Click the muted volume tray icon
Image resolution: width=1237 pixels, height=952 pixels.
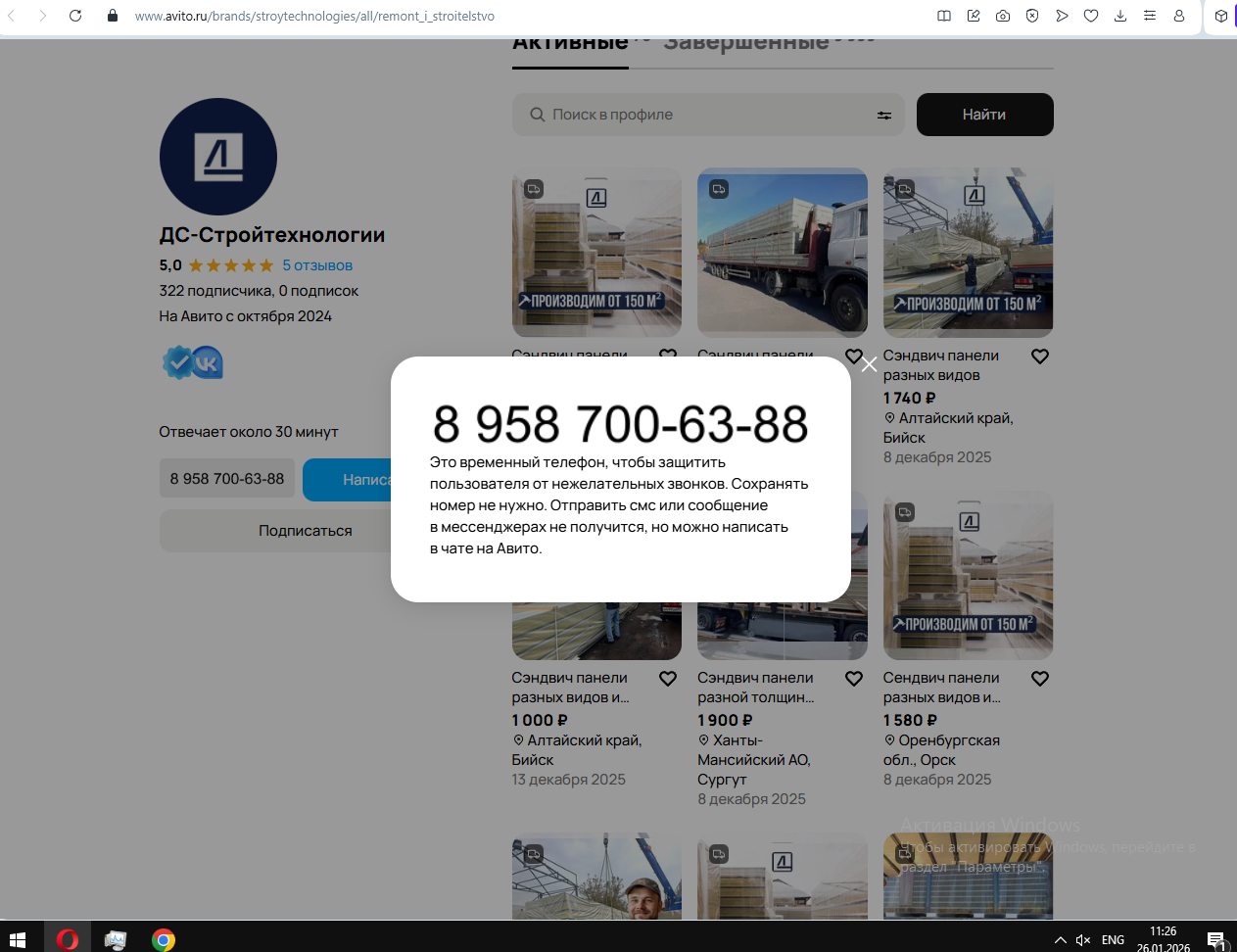[1083, 940]
